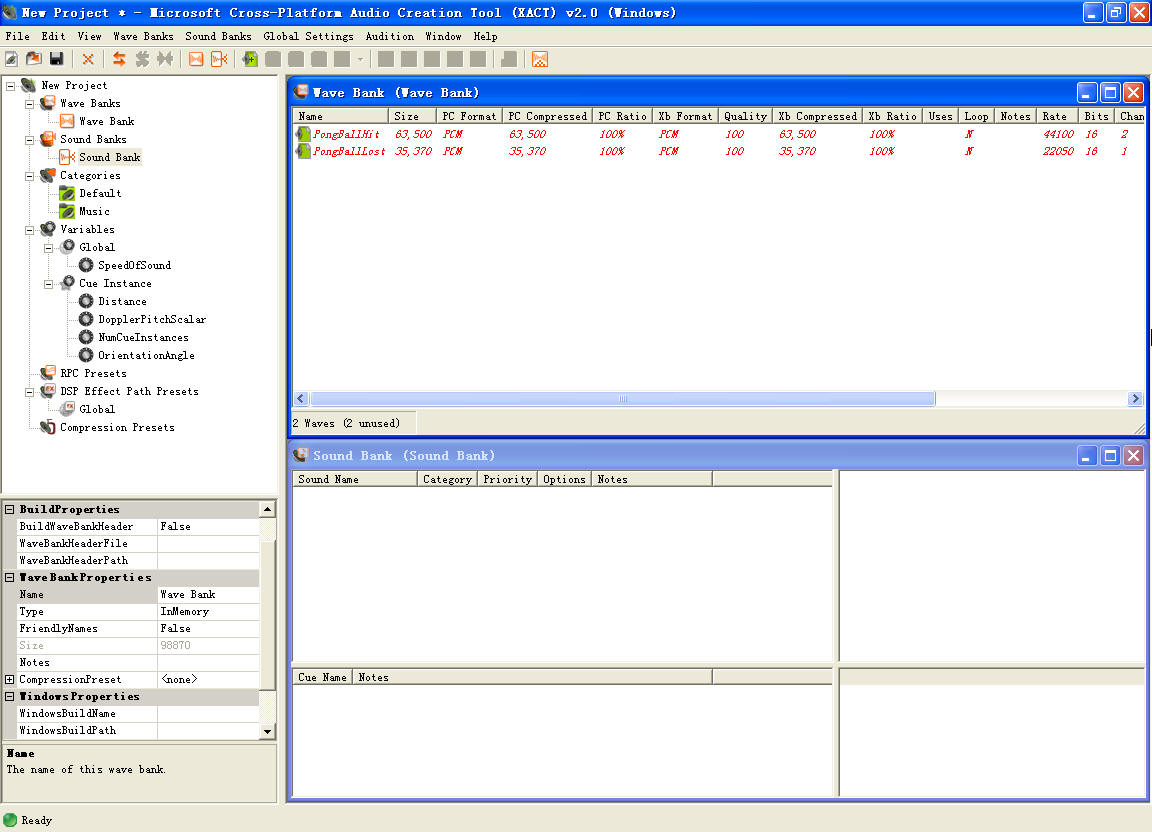Sort waves by the Size column header

tap(412, 116)
